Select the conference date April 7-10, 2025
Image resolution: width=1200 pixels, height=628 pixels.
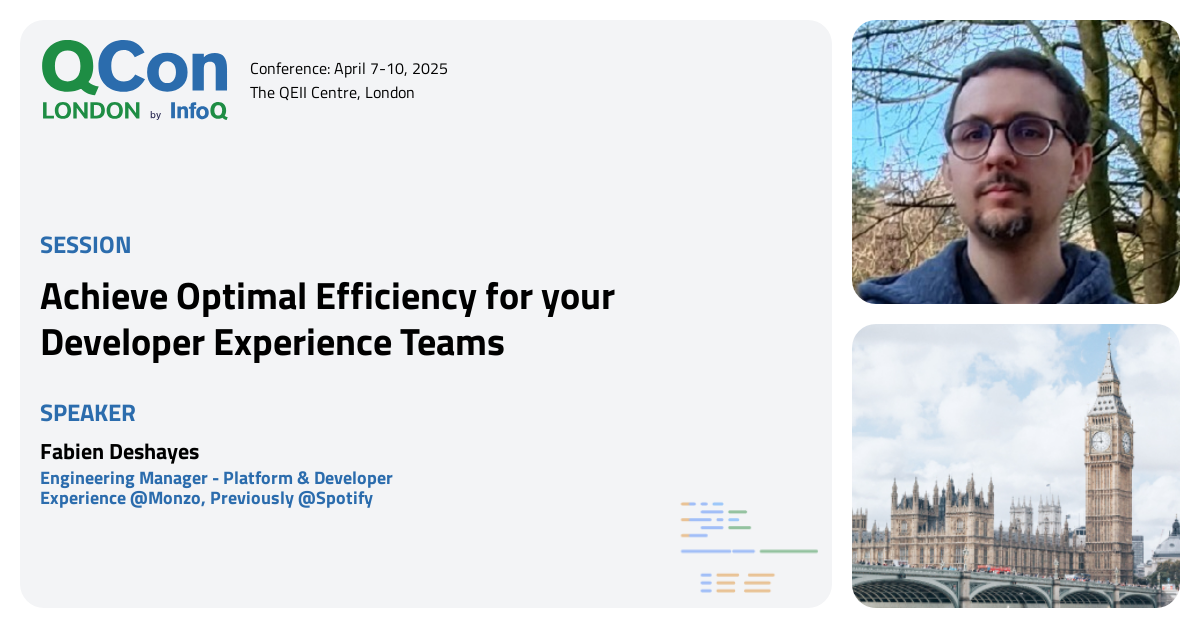(x=348, y=69)
